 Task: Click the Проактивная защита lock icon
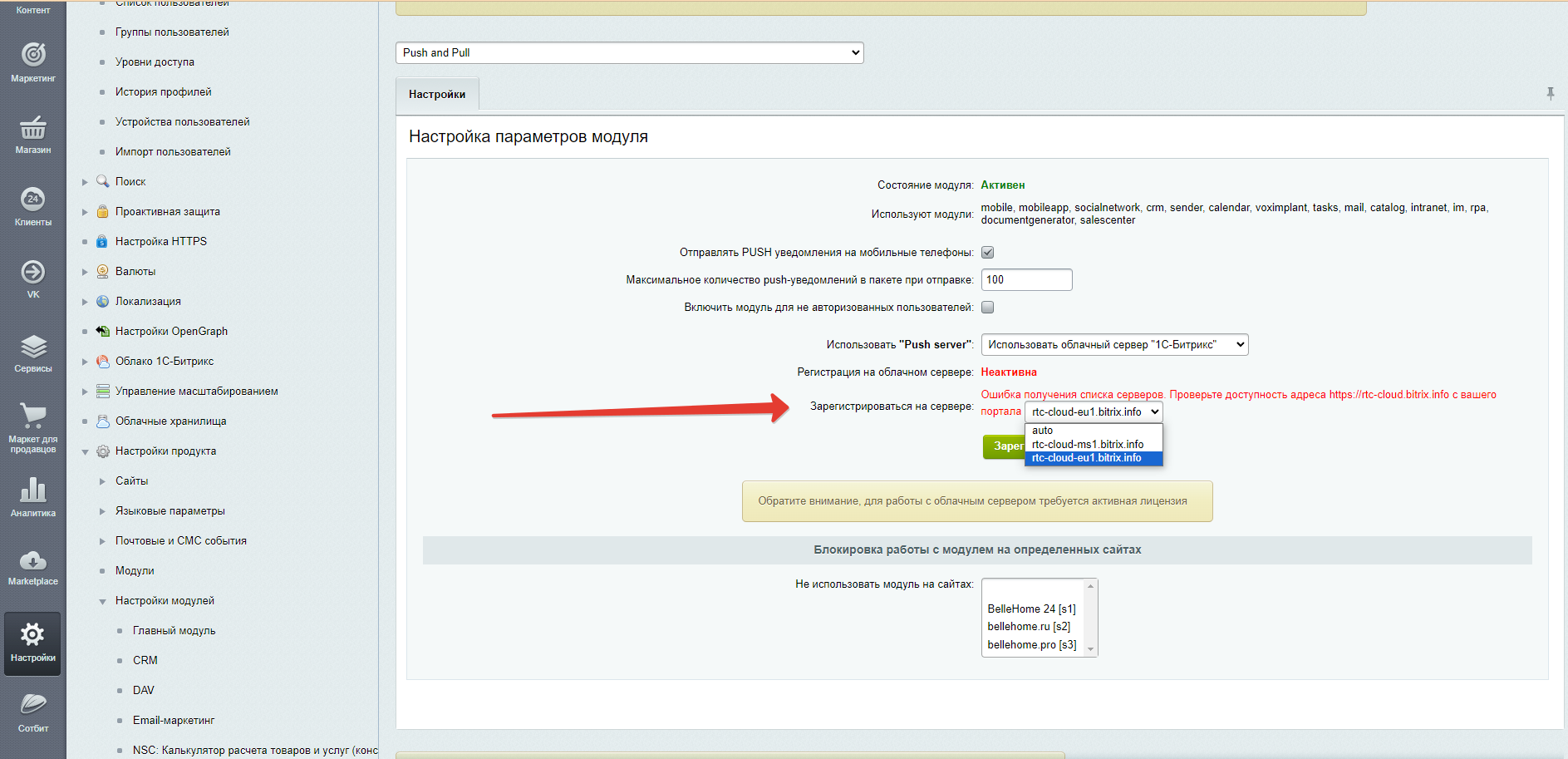click(102, 211)
